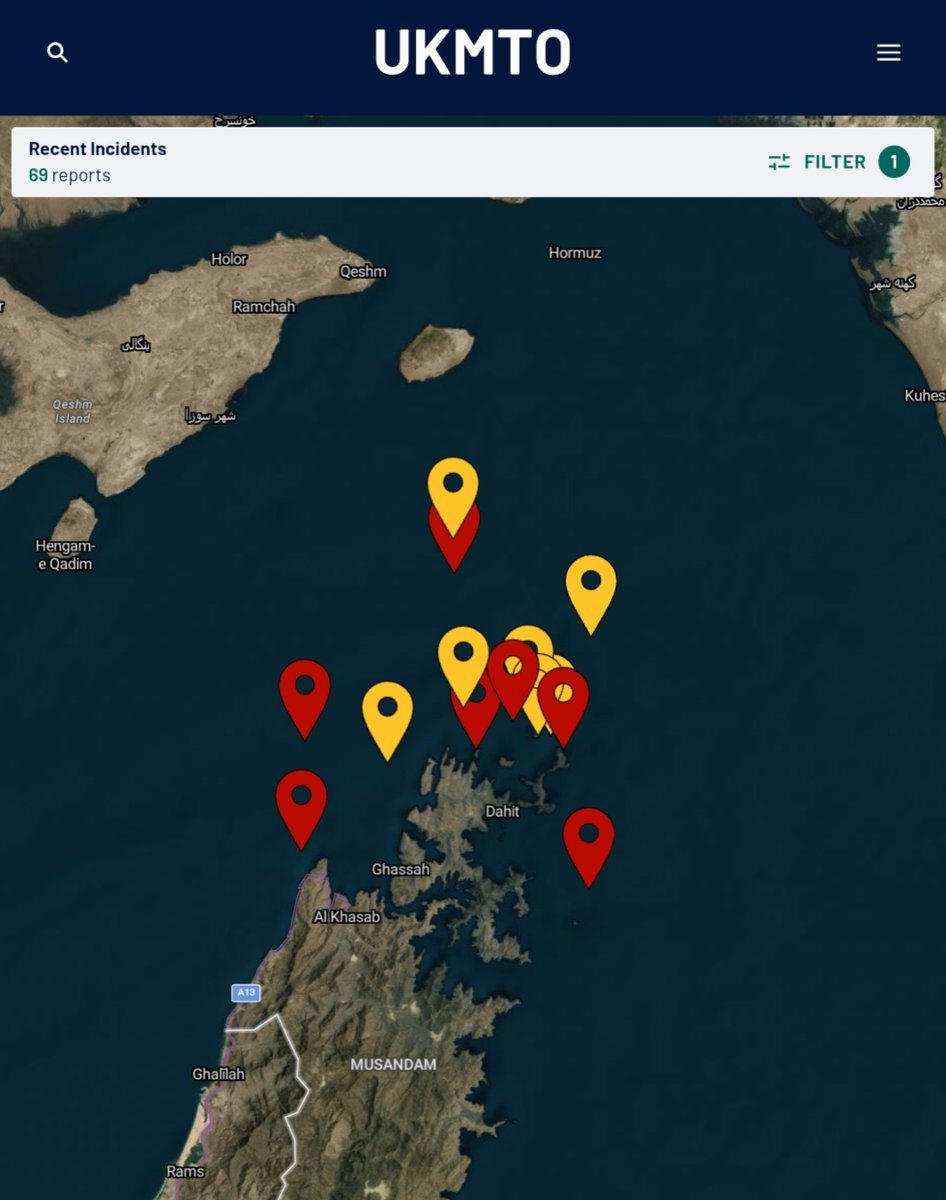Click the A13 road shield marker
946x1200 pixels.
pyautogui.click(x=245, y=993)
